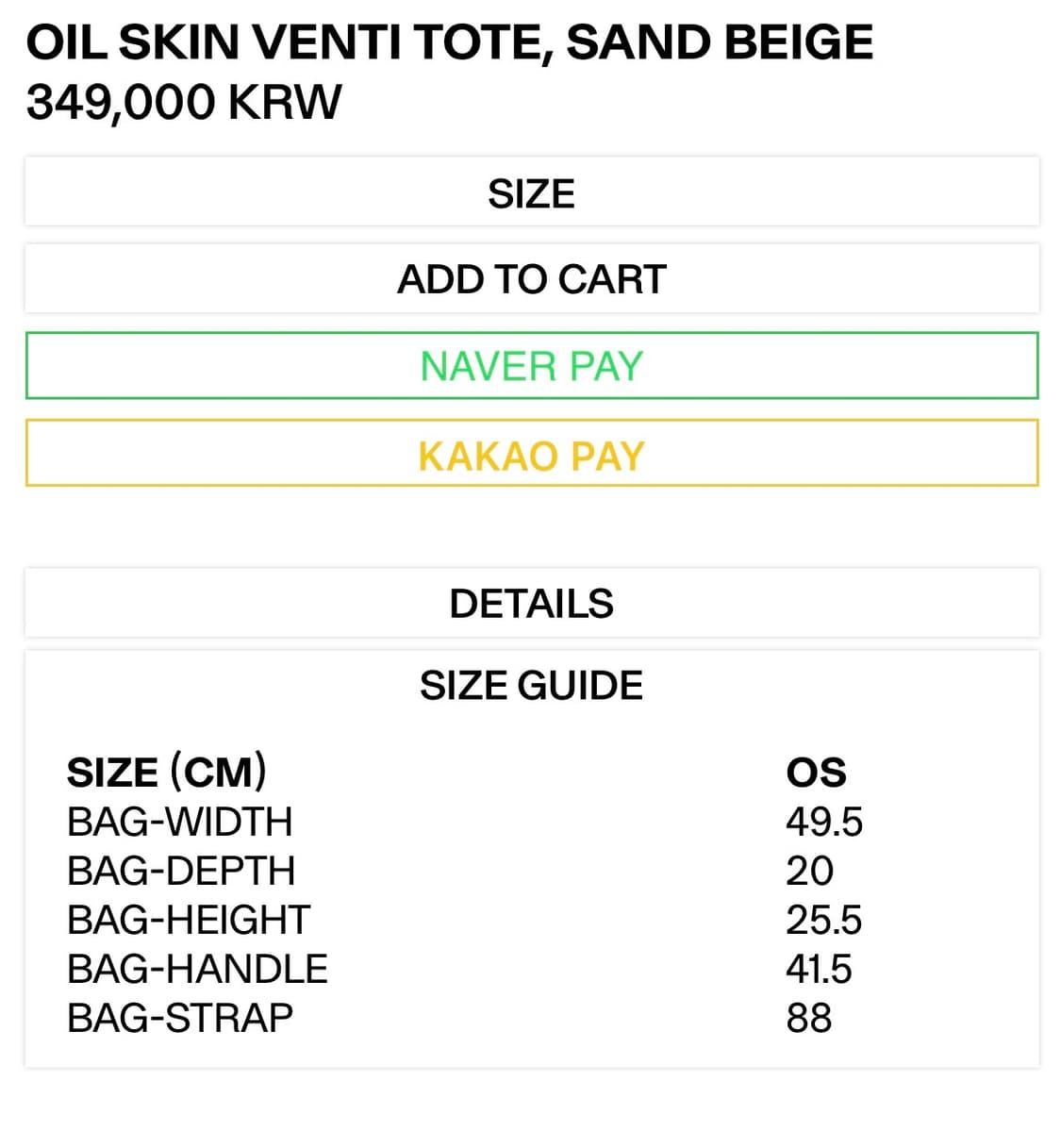Click the depth value 20
The height and width of the screenshot is (1148, 1061).
point(809,871)
